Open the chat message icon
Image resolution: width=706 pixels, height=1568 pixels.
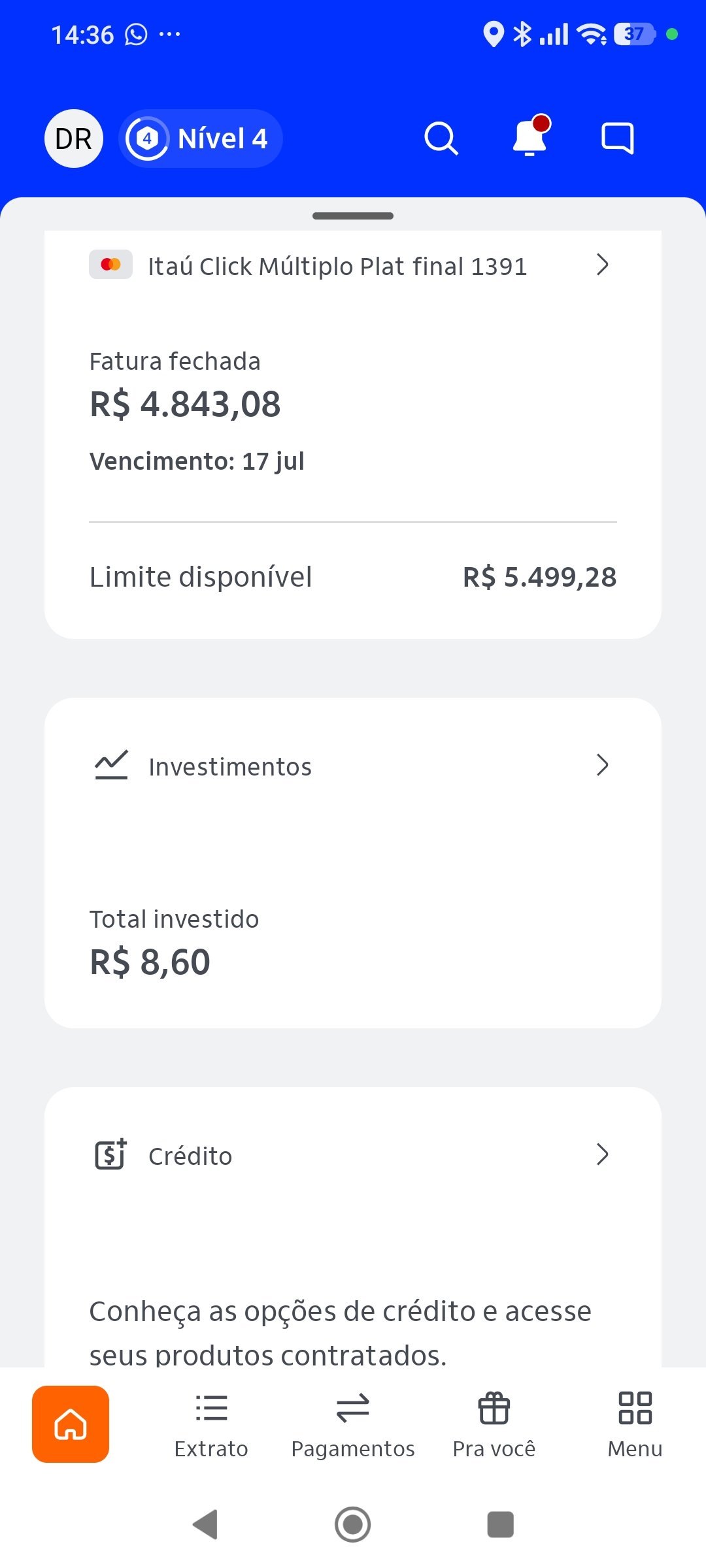pos(618,138)
